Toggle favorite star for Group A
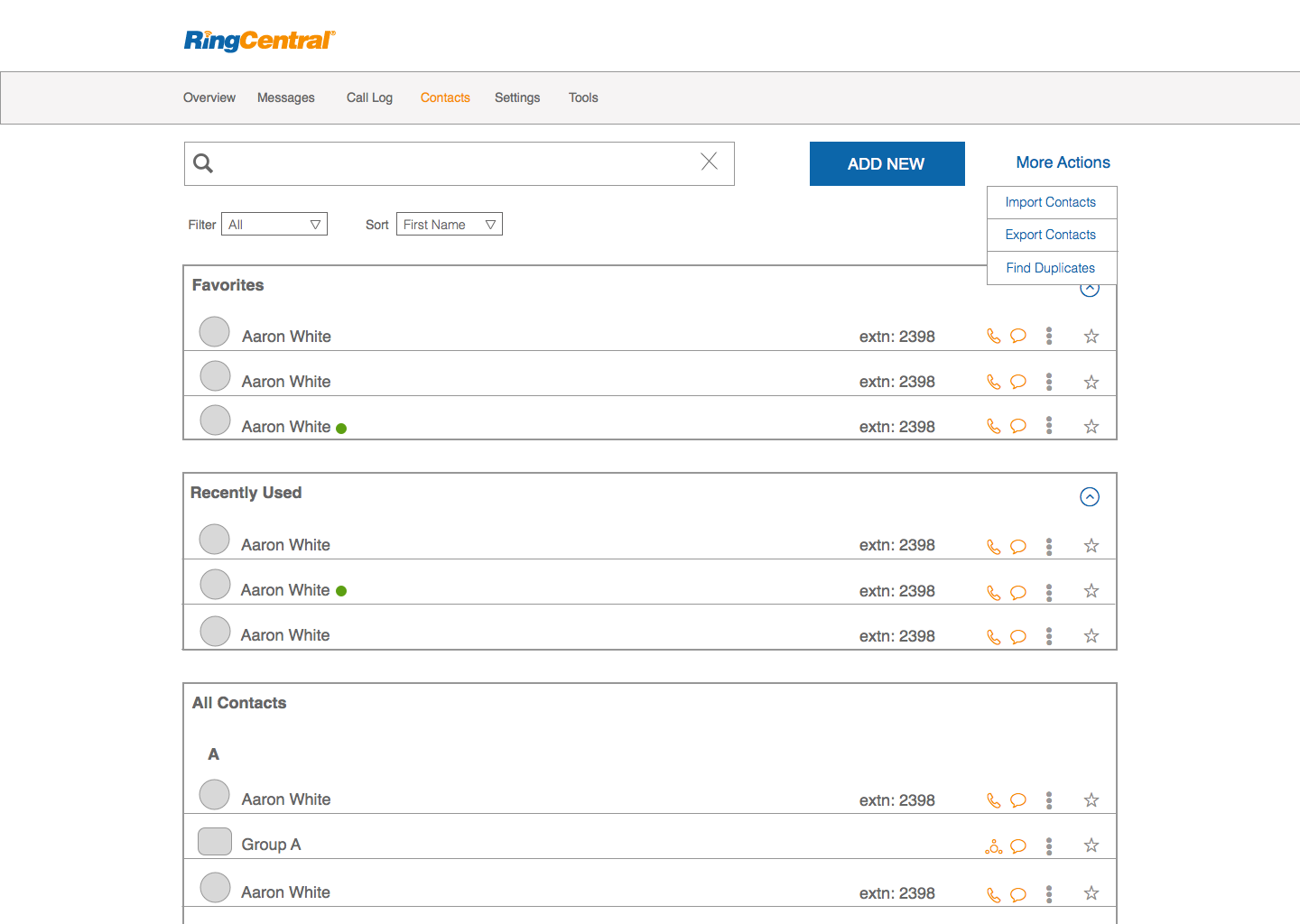Viewport: 1300px width, 924px height. [x=1091, y=845]
